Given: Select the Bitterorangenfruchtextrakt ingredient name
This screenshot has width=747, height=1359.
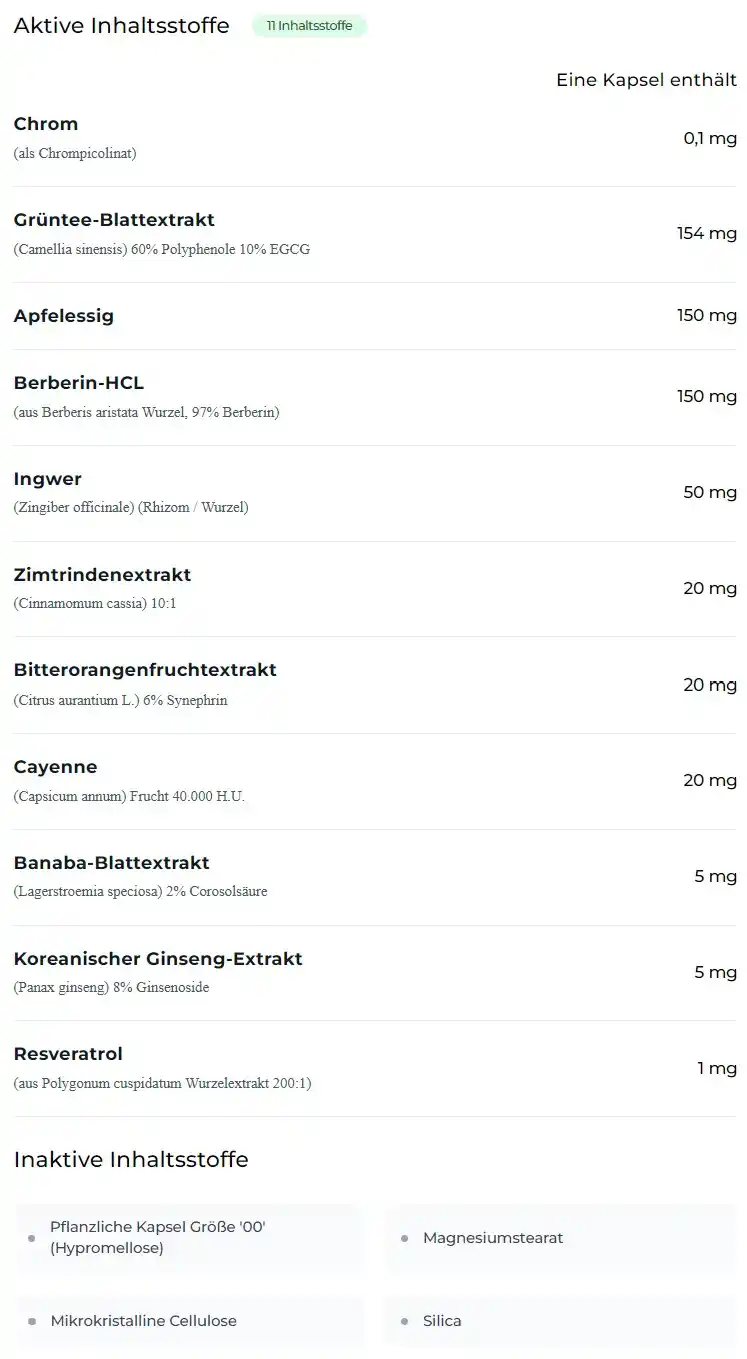Looking at the screenshot, I should tap(145, 670).
